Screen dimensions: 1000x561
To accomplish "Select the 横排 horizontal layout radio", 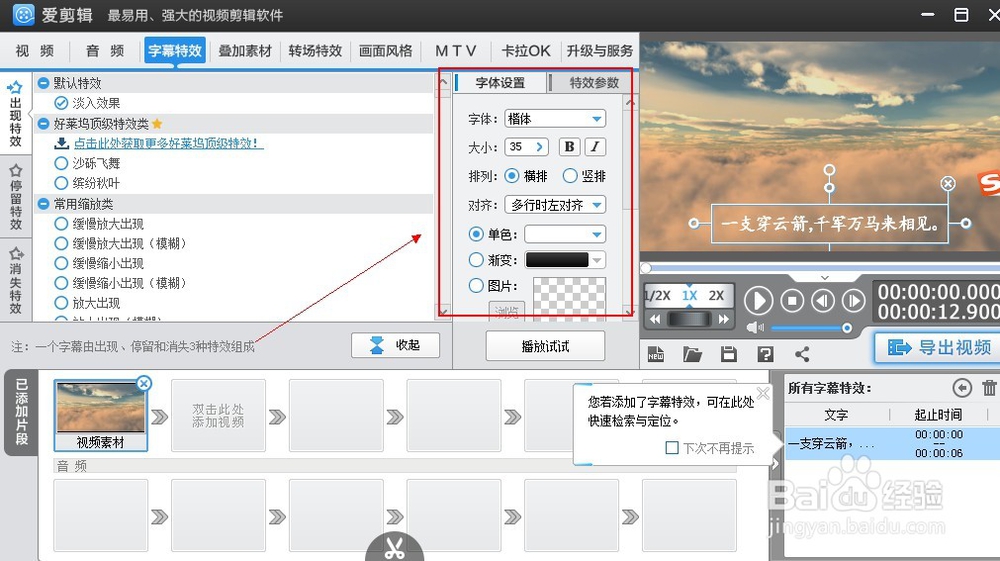I will (511, 175).
